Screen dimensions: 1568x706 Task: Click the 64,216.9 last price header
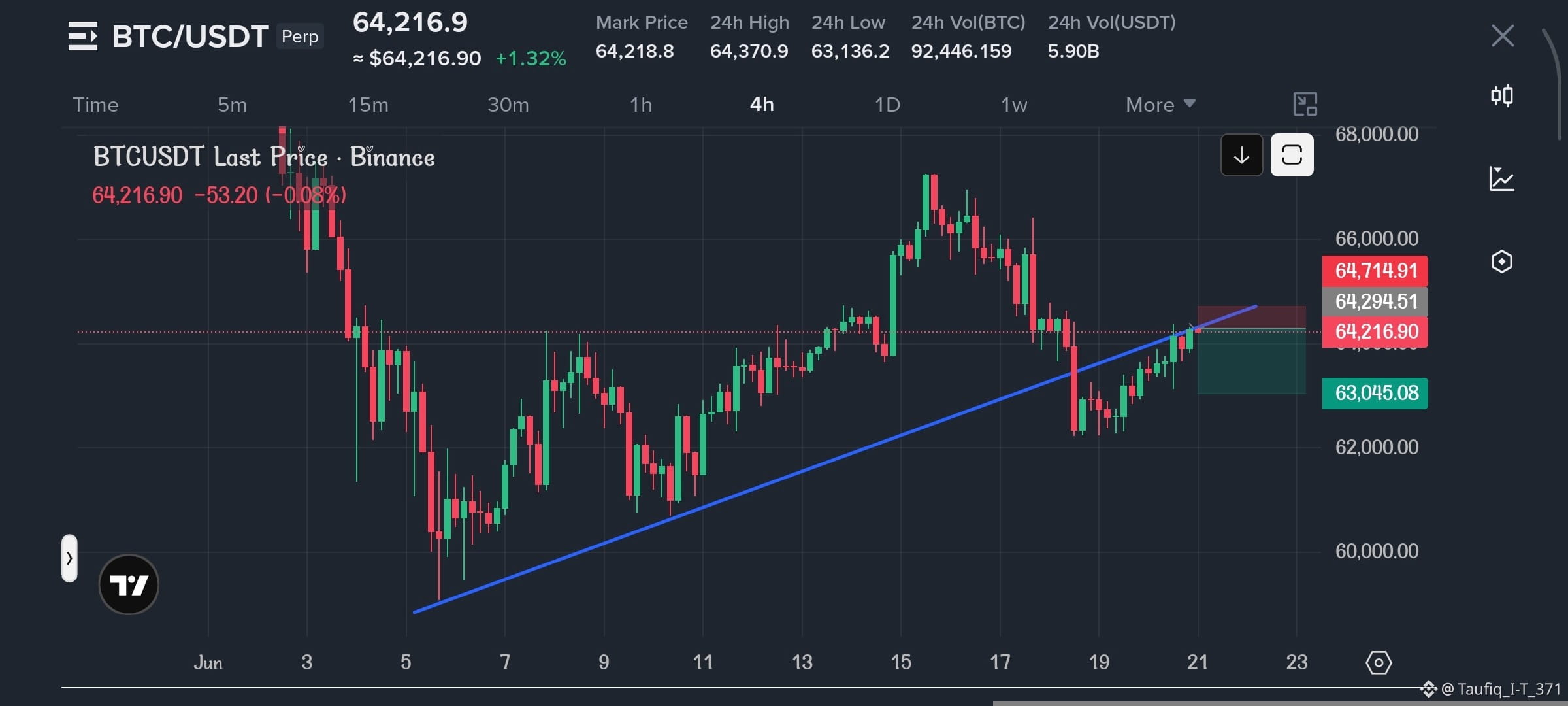(410, 23)
